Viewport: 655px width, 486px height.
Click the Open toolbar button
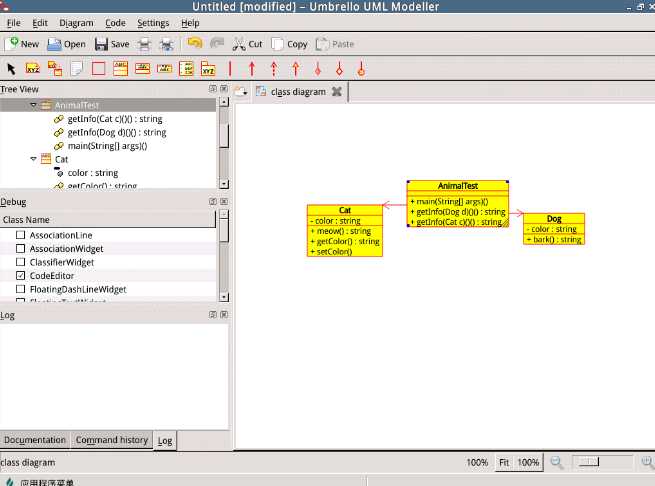66,44
